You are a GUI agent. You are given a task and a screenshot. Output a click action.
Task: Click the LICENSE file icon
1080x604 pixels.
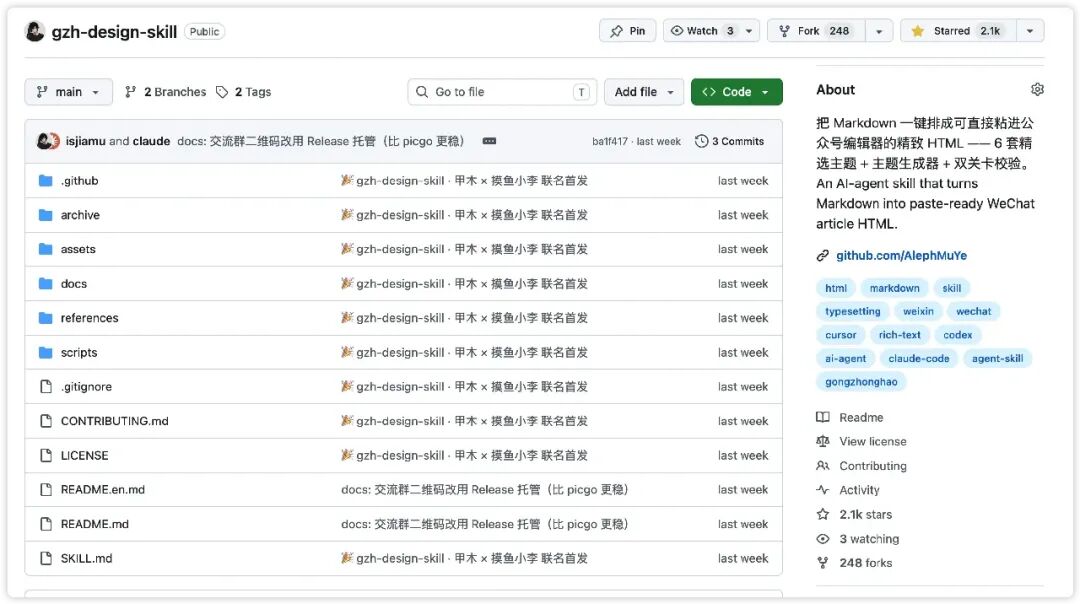[x=45, y=455]
